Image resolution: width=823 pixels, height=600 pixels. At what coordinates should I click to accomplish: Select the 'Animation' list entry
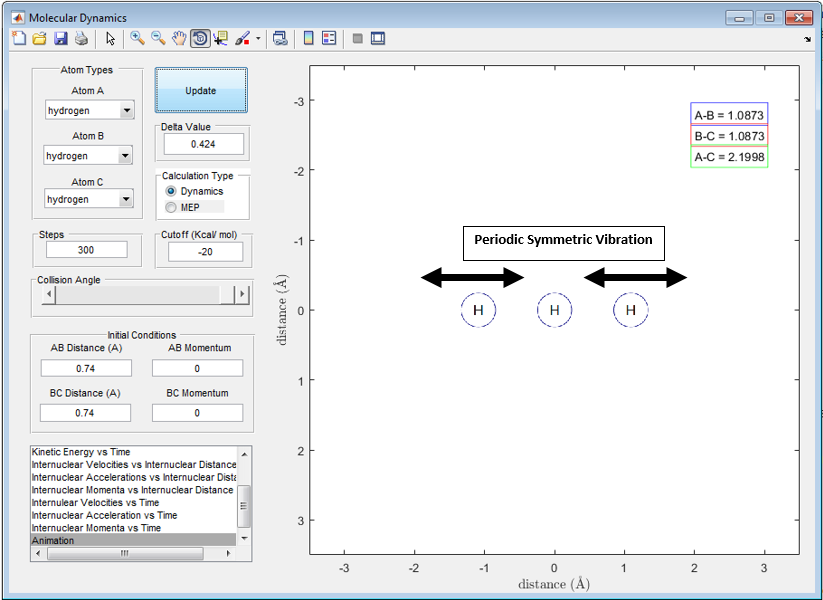click(134, 540)
